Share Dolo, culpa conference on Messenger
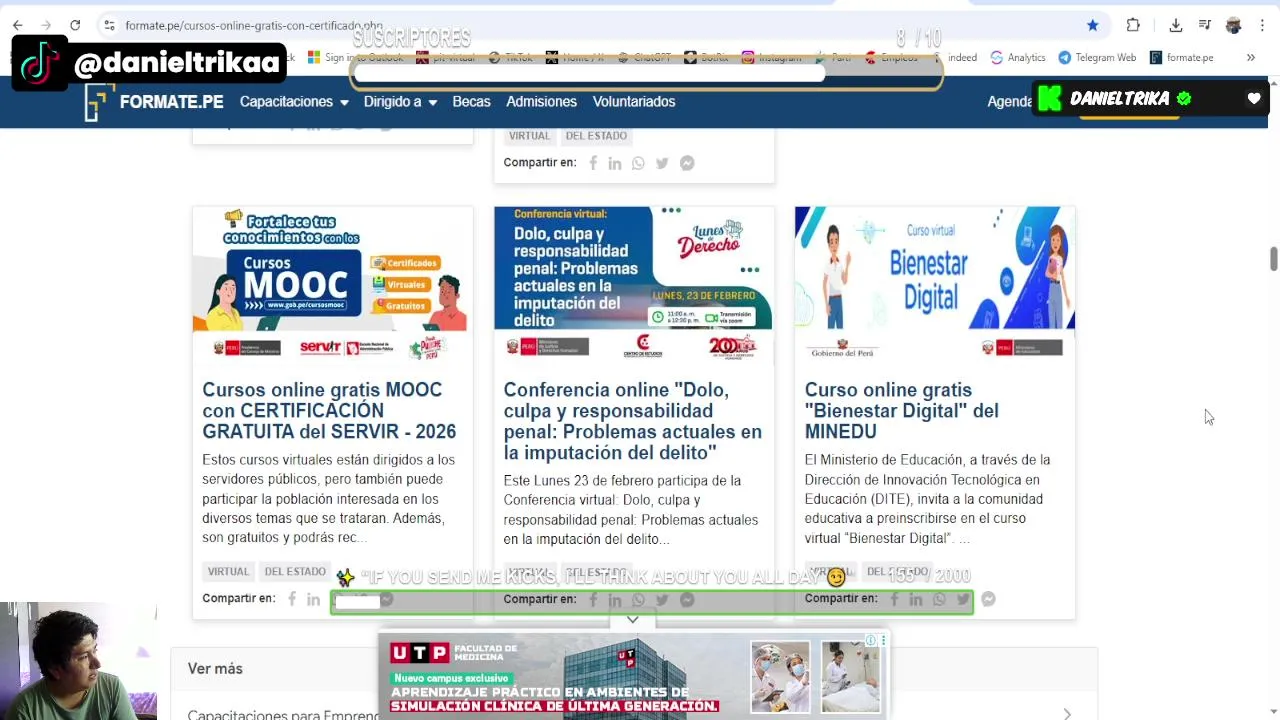This screenshot has height=720, width=1280. (x=687, y=599)
